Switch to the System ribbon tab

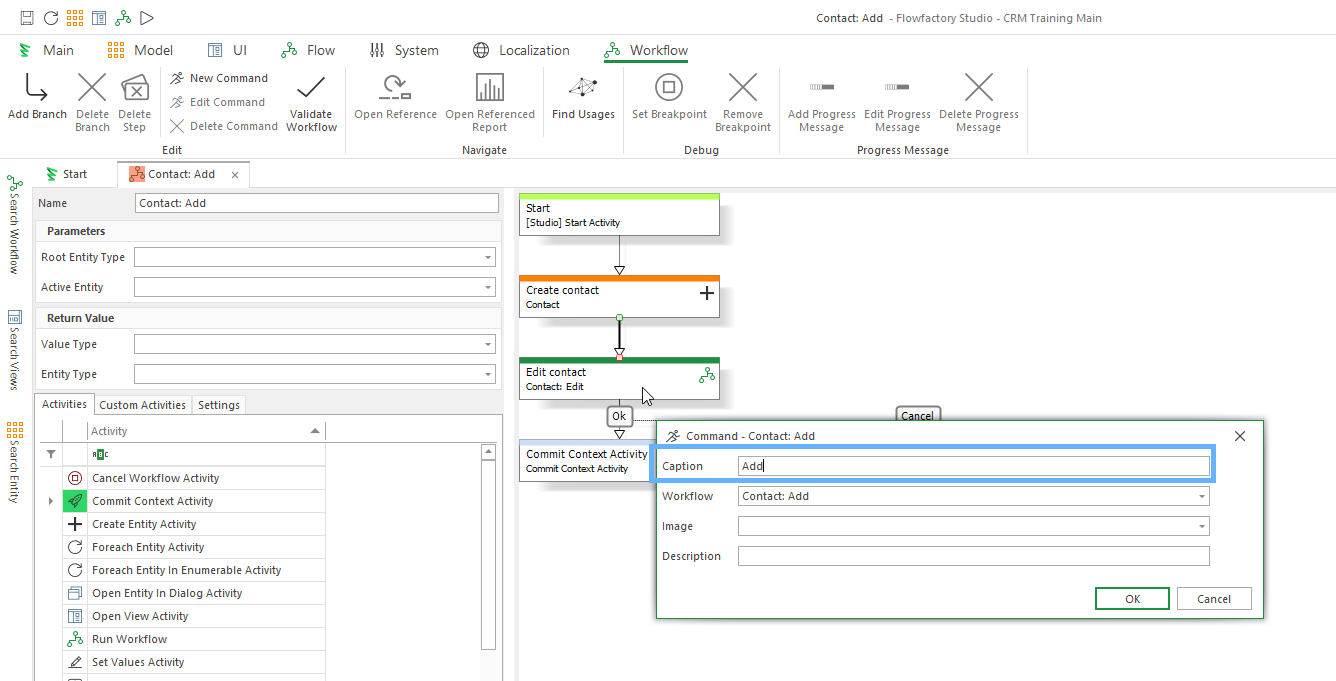[x=404, y=50]
